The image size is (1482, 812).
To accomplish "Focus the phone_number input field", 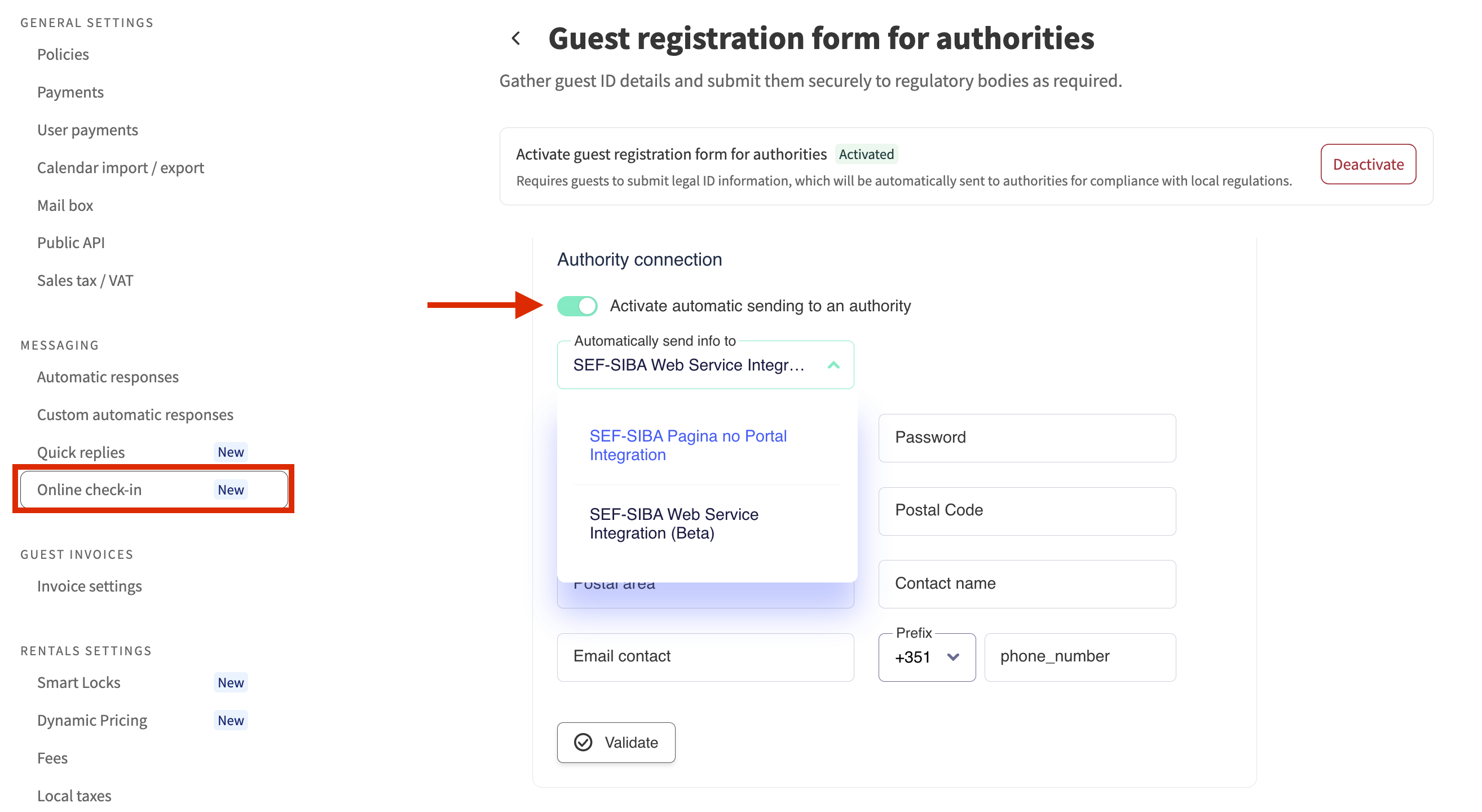I will [x=1079, y=657].
